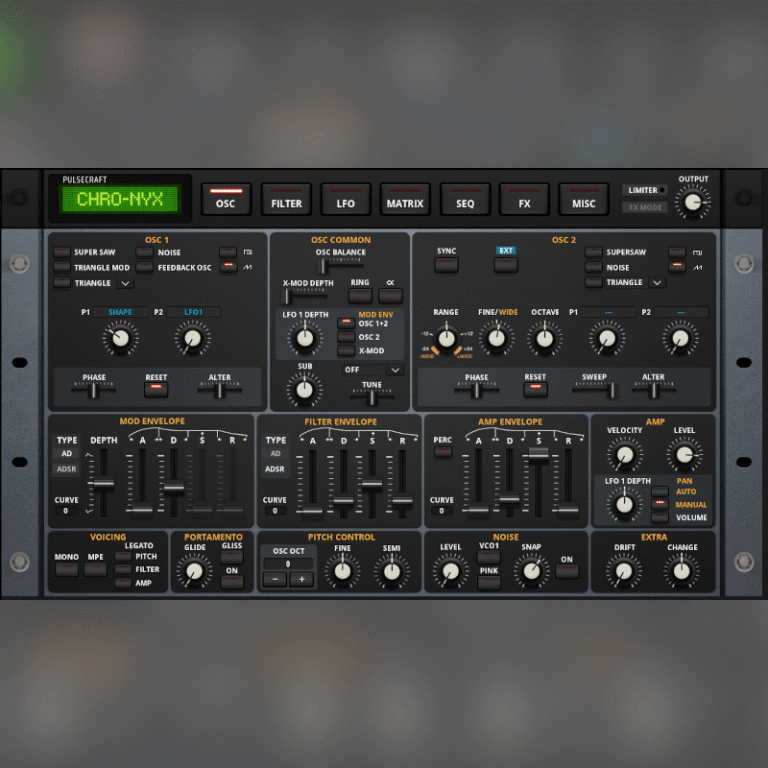Toggle OSC 1 sawtooth wave button
Image resolution: width=768 pixels, height=768 pixels.
tap(228, 267)
